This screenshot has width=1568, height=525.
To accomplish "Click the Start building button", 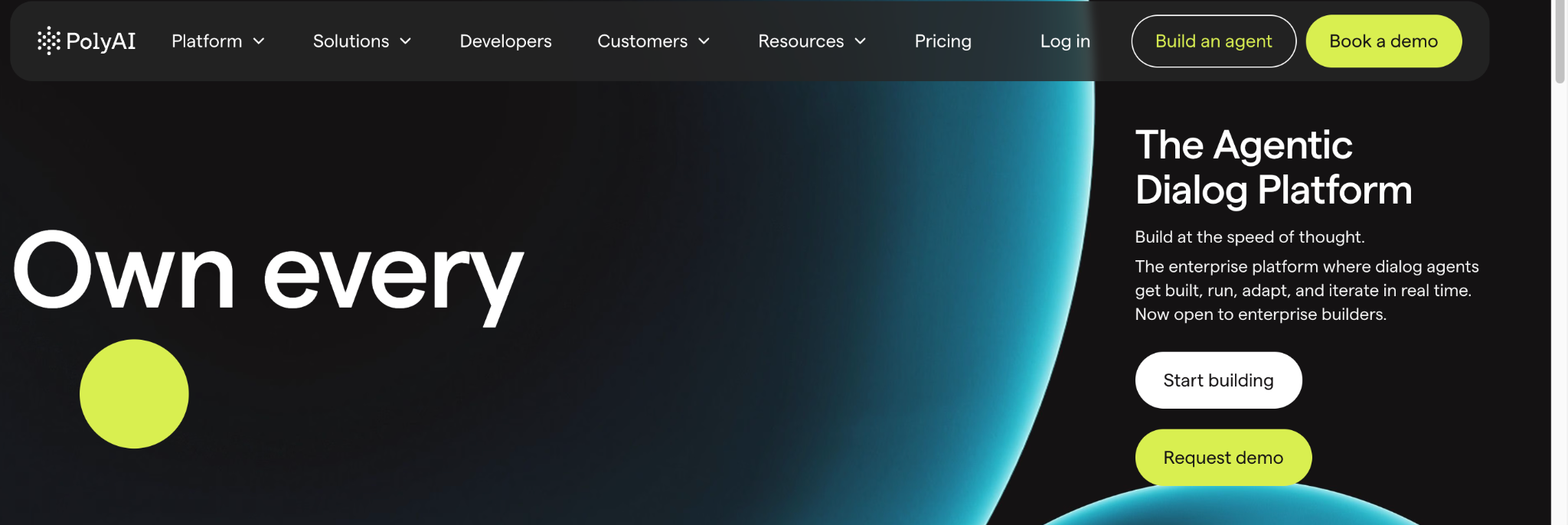I will [1218, 380].
